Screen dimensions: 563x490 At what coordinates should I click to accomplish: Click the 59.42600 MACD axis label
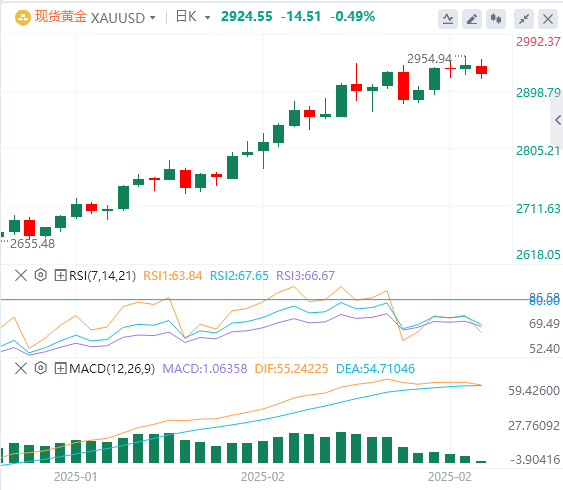point(534,391)
